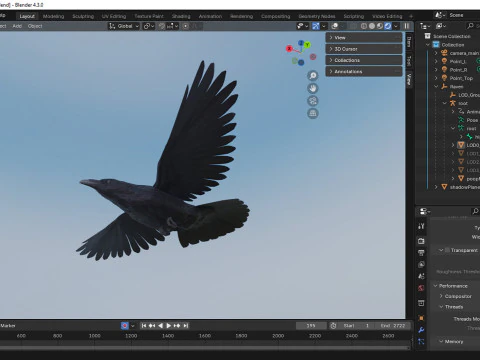Jump to timeline start frame button

point(144,326)
